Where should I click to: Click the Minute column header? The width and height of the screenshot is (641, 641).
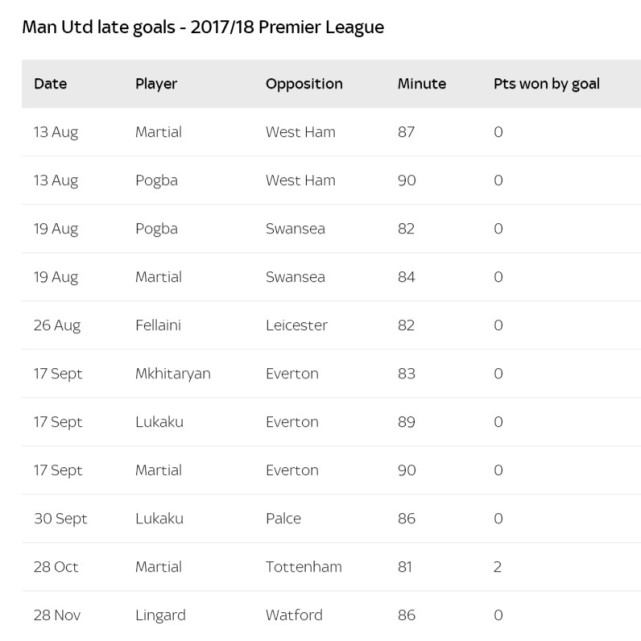click(421, 84)
